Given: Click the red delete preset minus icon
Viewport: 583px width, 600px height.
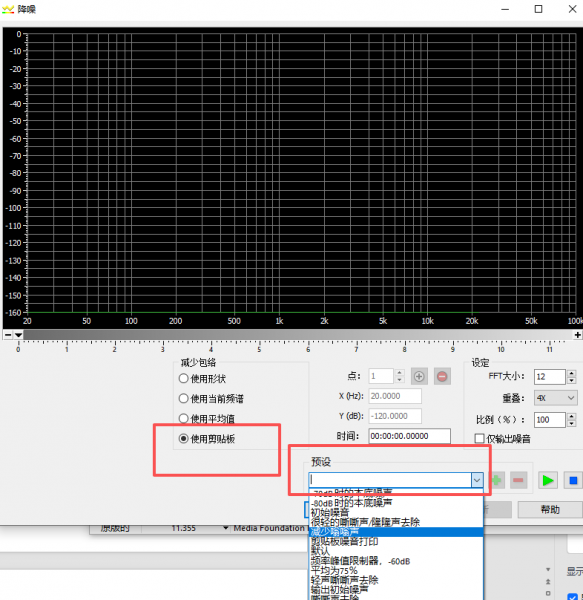Looking at the screenshot, I should [518, 480].
